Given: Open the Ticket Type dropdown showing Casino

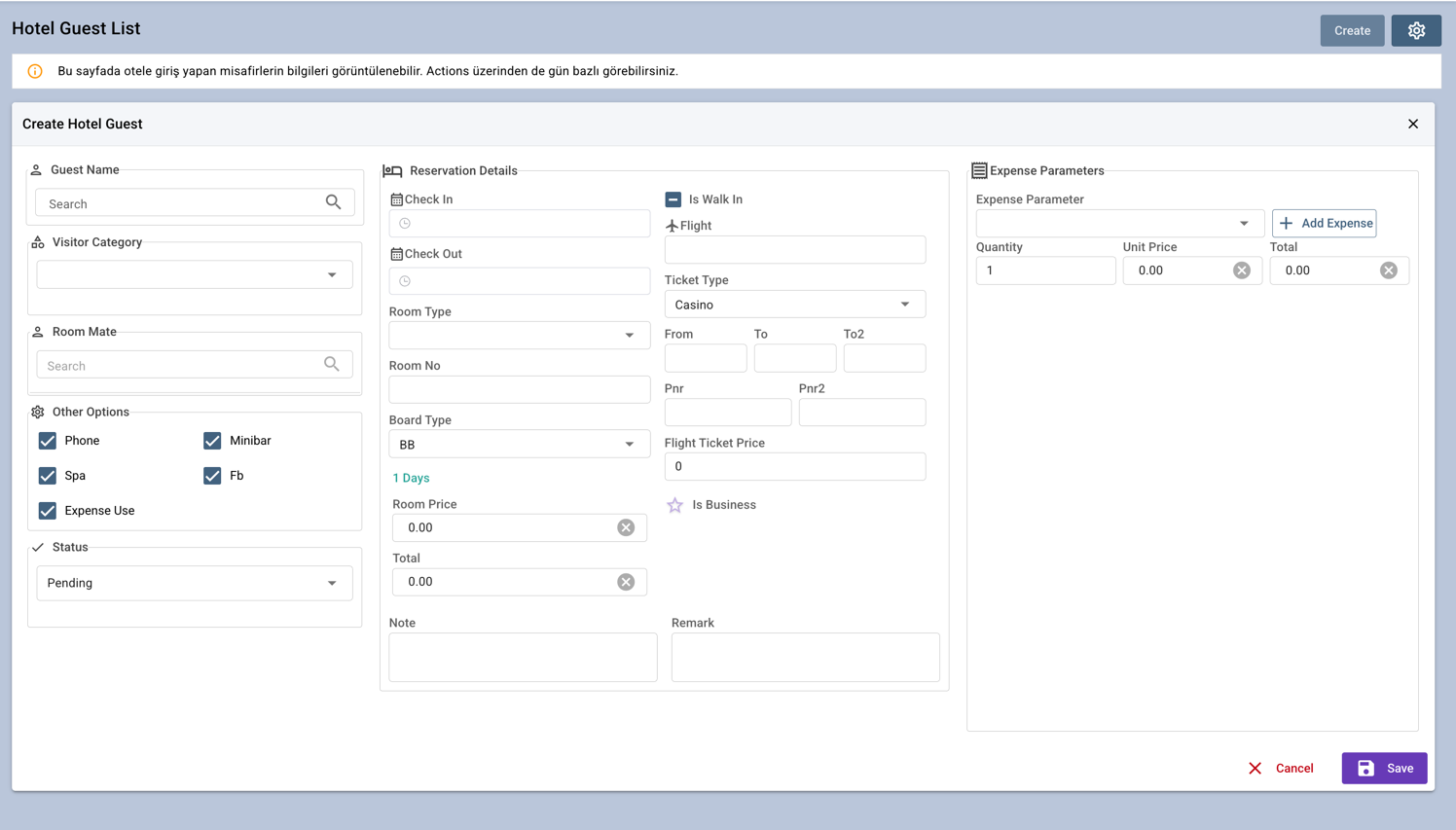Looking at the screenshot, I should (795, 304).
